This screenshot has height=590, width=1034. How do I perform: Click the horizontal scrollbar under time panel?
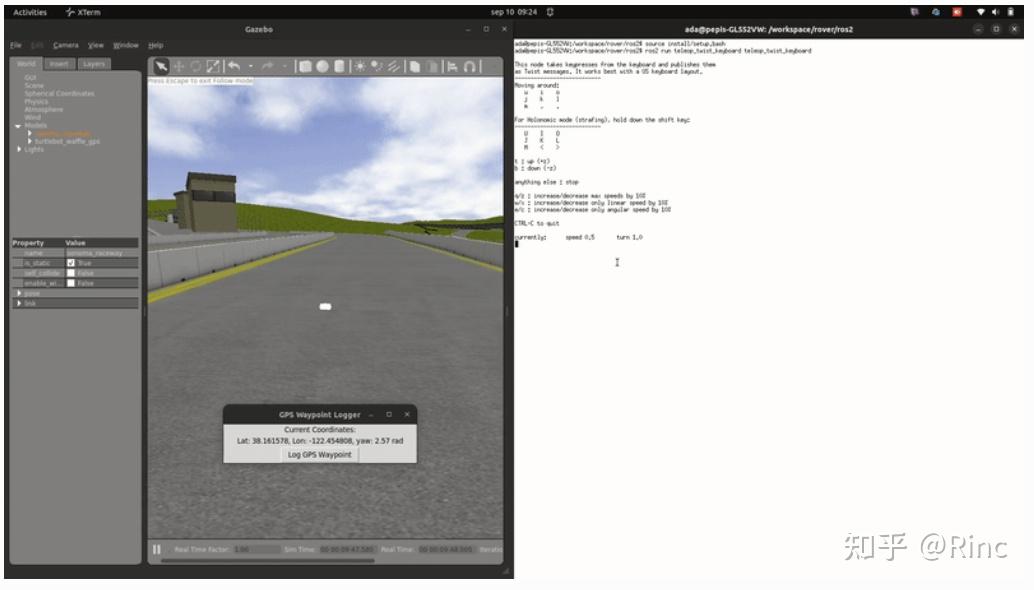268,561
